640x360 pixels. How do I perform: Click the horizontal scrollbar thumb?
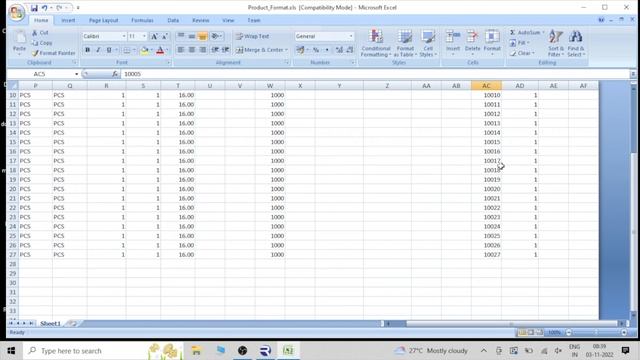pyautogui.click(x=512, y=324)
